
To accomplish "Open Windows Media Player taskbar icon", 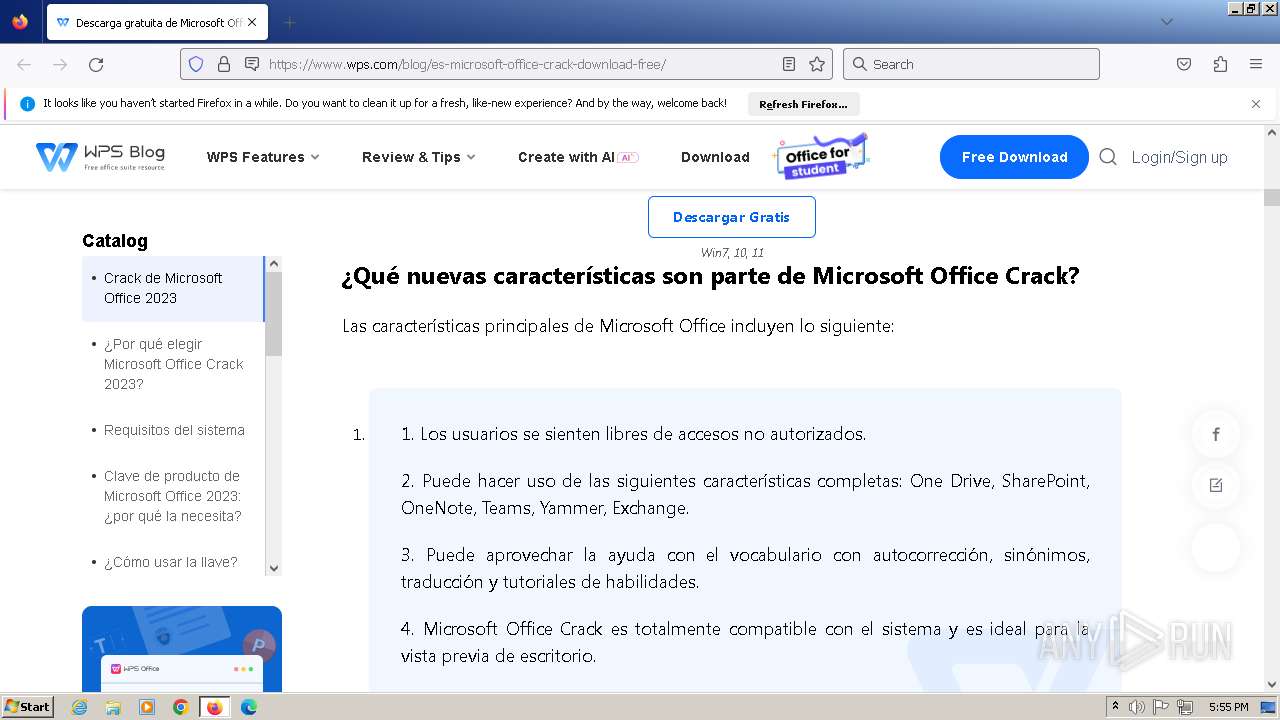I will tap(147, 707).
